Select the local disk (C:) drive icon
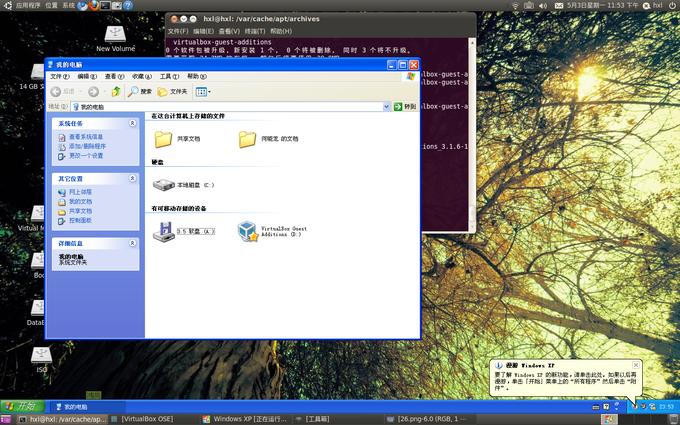680x425 pixels. [163, 185]
